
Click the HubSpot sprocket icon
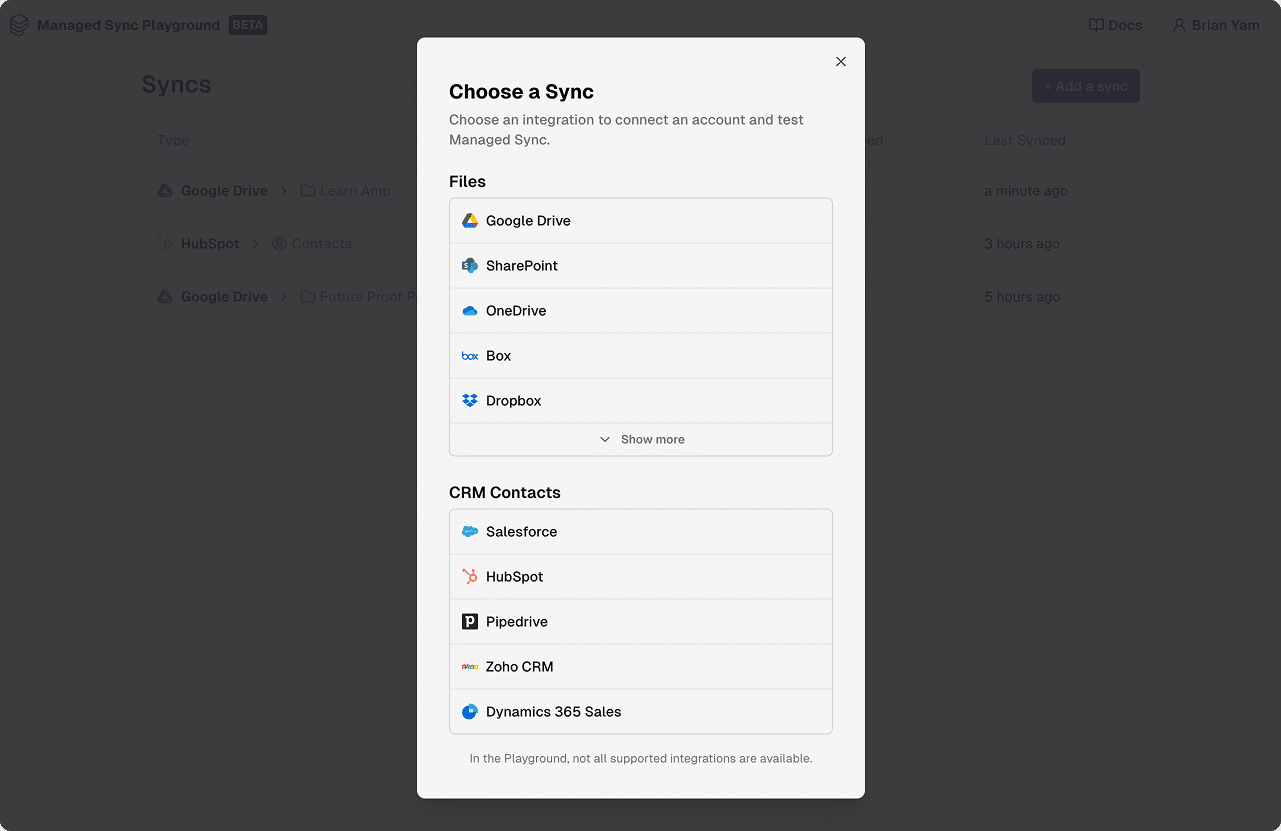[x=470, y=577]
